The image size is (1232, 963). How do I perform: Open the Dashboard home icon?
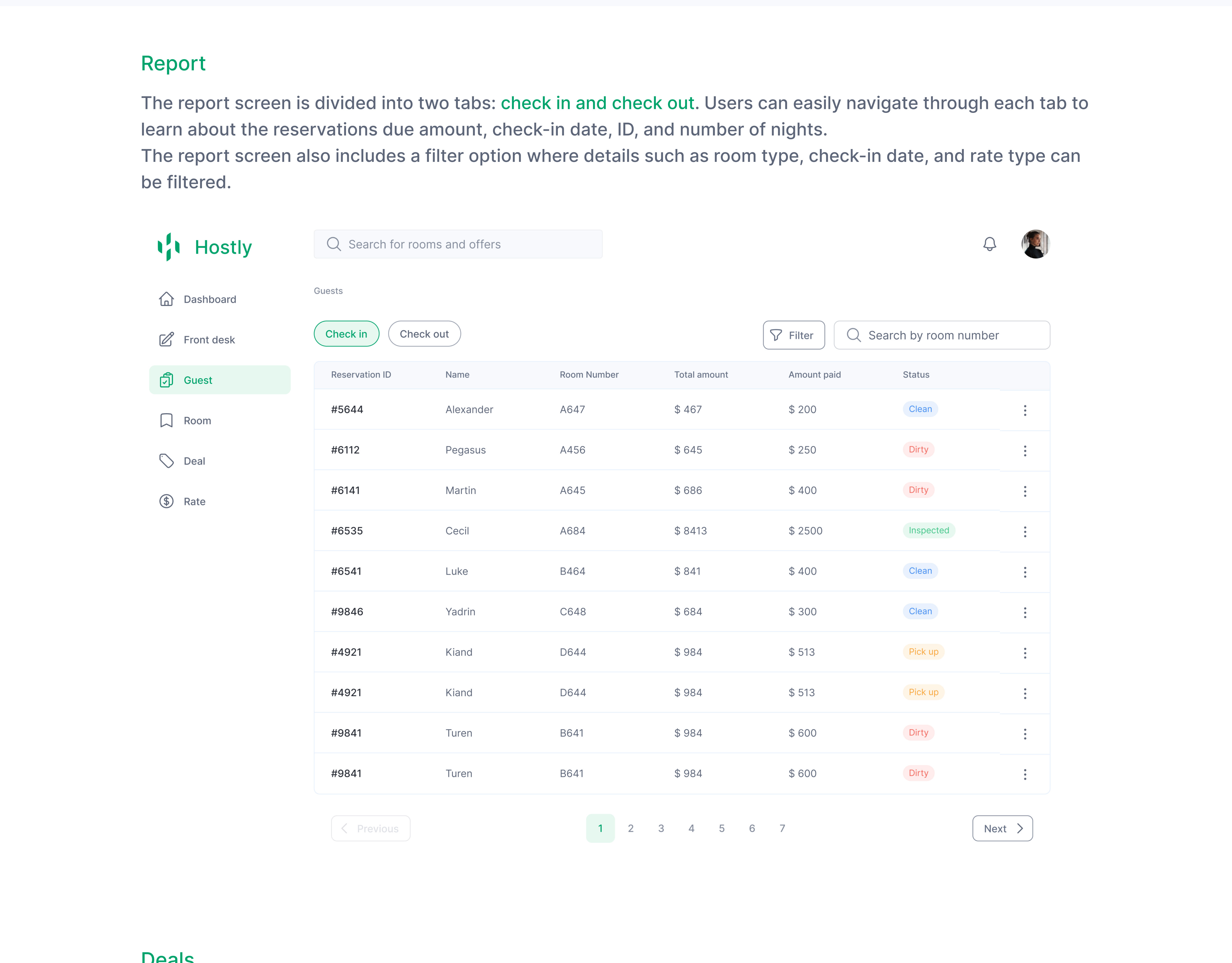coord(166,299)
